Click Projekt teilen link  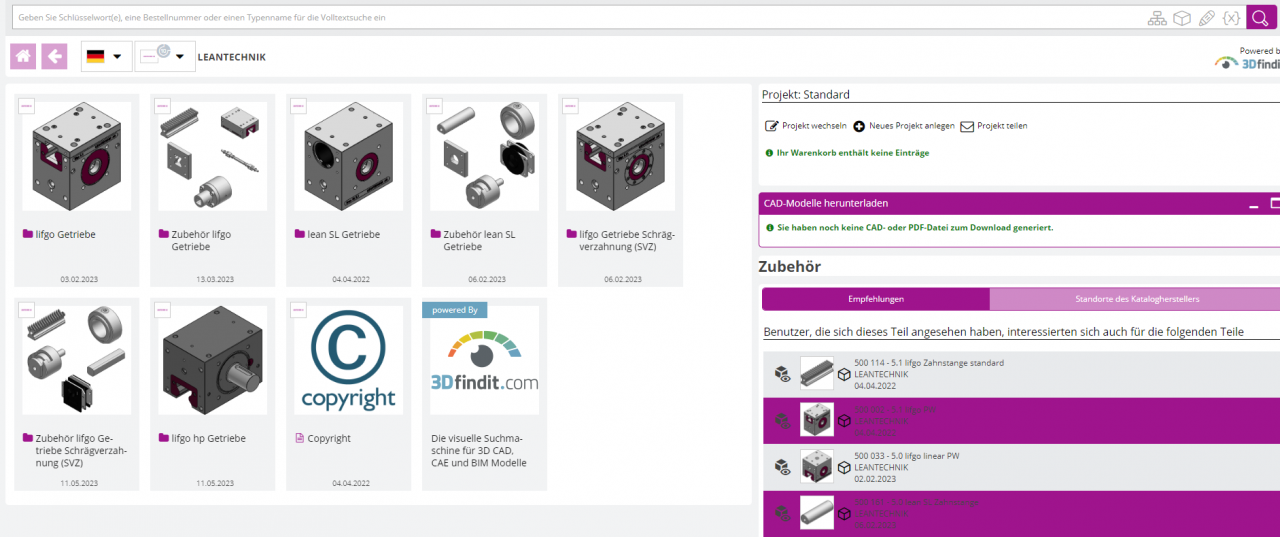993,126
